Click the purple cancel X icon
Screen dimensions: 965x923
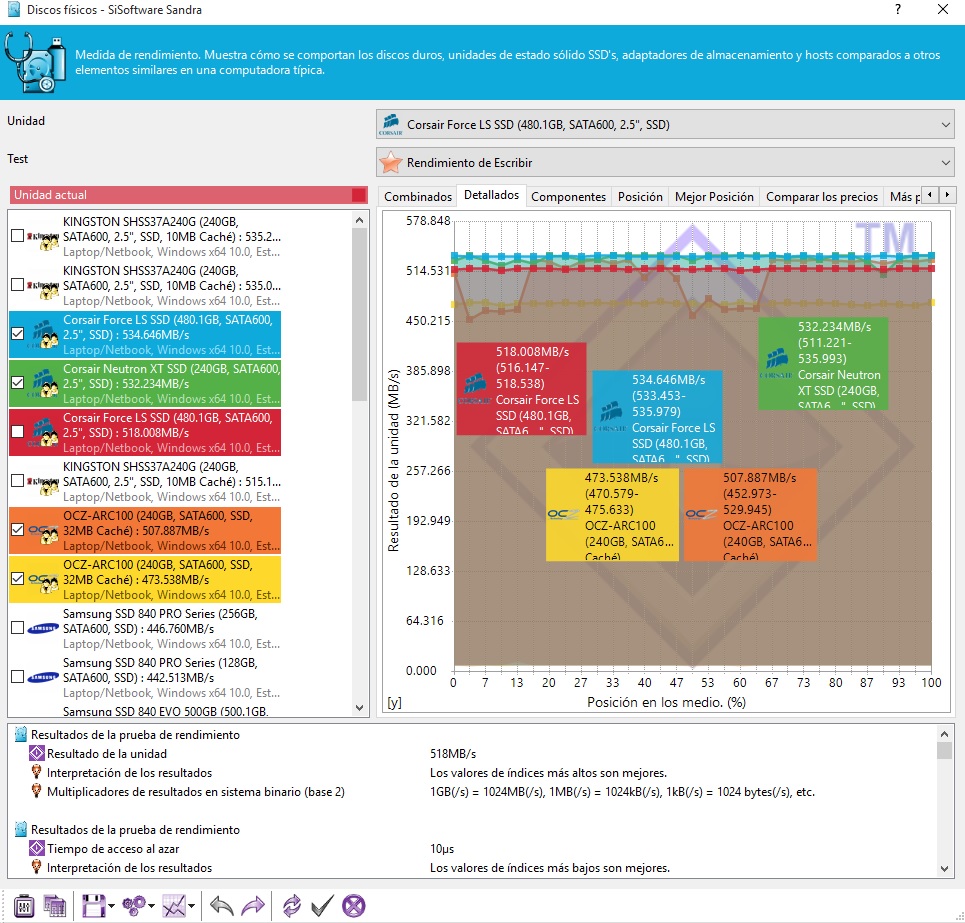coord(353,906)
